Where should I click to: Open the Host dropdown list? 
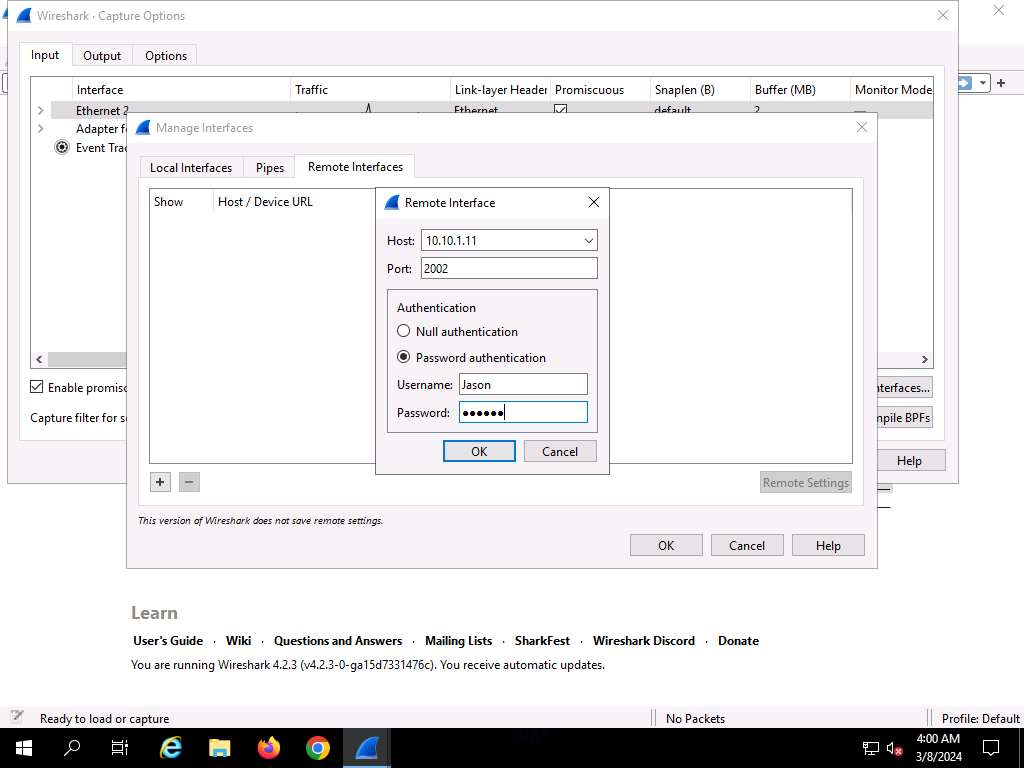588,241
